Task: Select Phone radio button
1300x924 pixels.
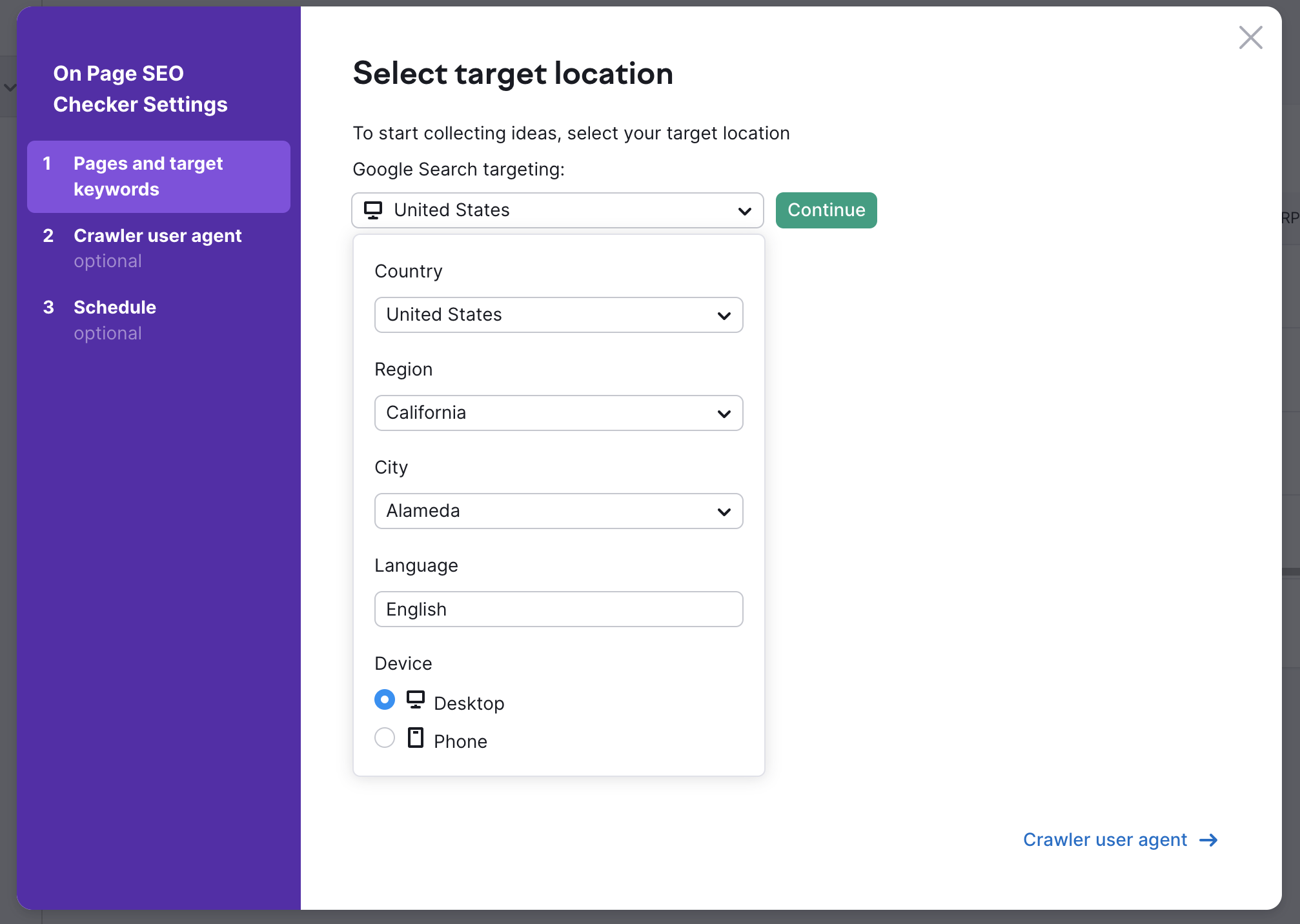Action: 384,740
